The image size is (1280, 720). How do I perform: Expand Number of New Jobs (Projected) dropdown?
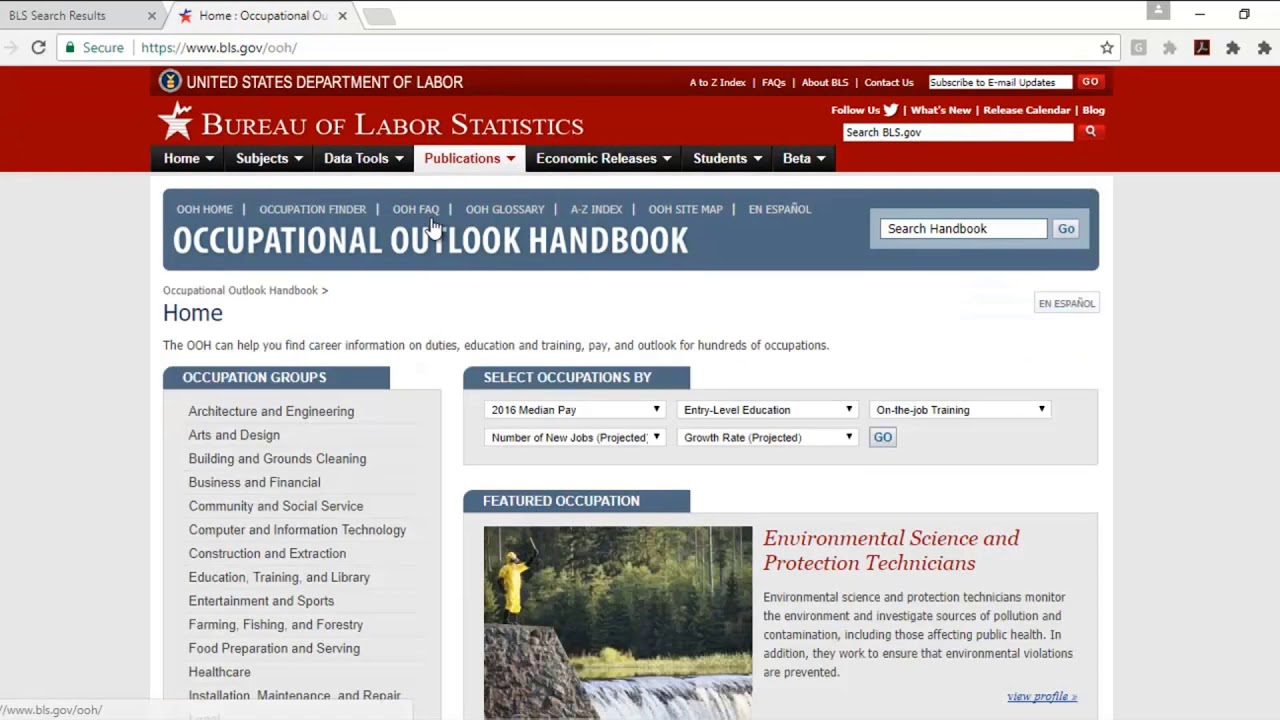575,437
